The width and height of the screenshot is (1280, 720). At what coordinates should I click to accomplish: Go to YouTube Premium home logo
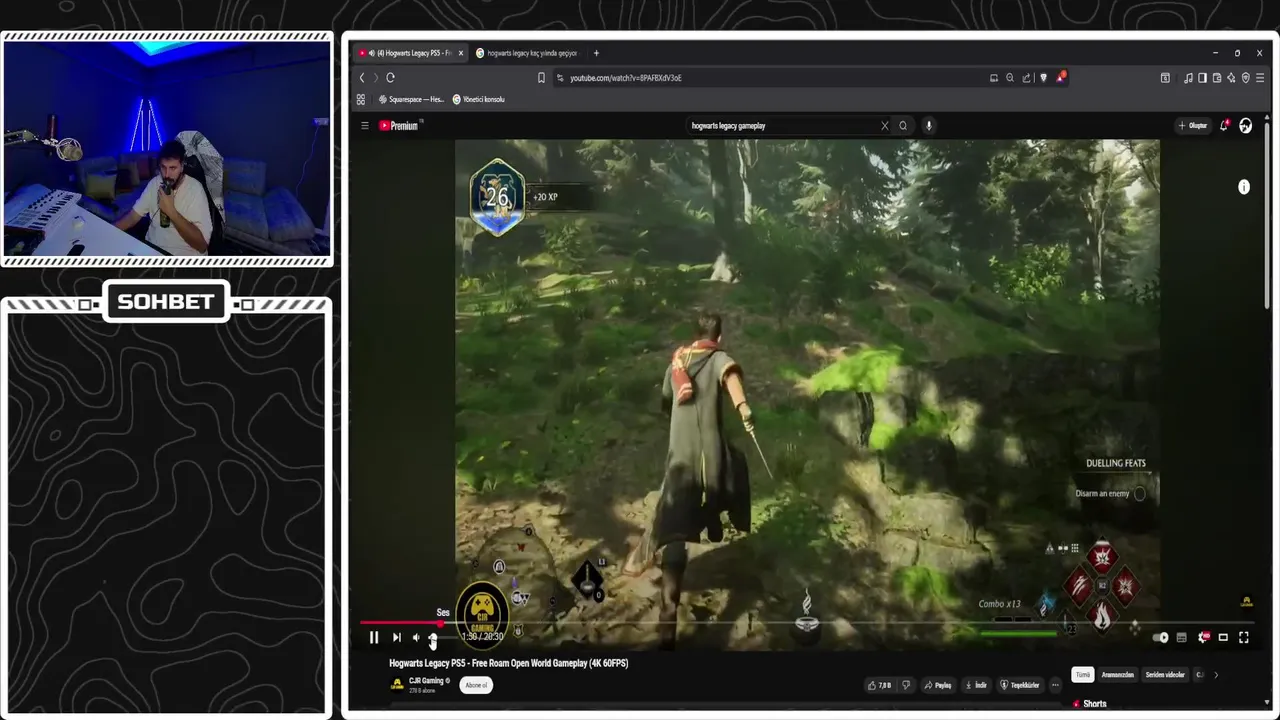point(400,125)
